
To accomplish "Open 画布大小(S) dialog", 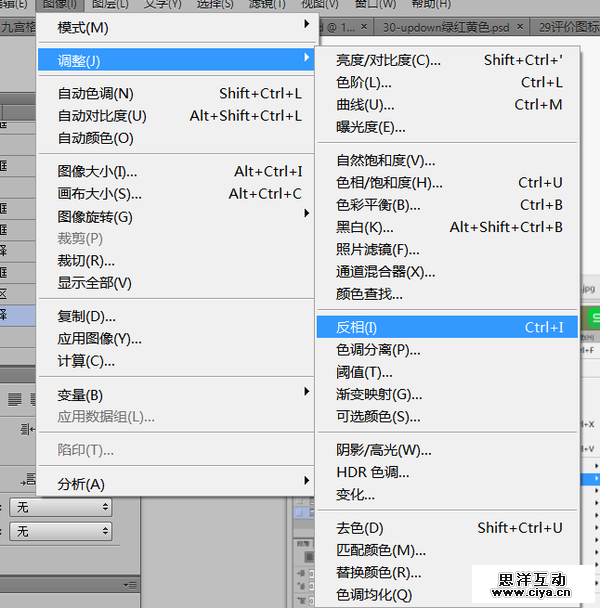I will coord(99,194).
